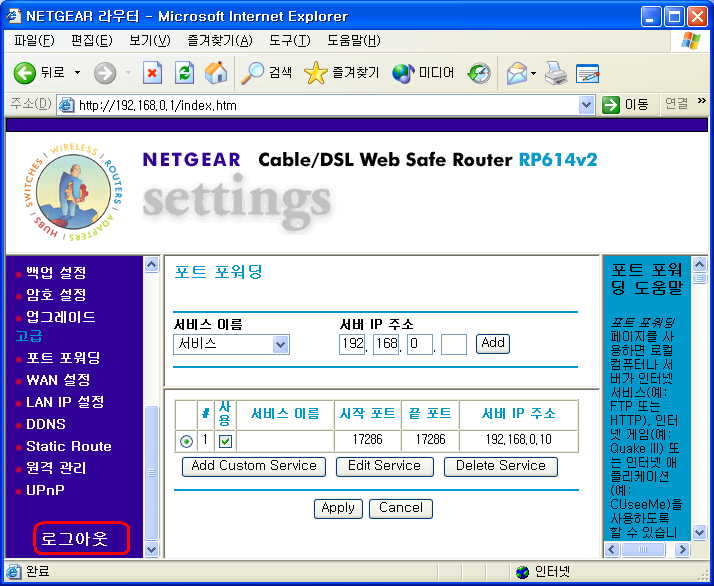Viewport: 714px width, 586px height.
Task: Click the help panel horizontal scrollbar thumb
Action: click(643, 550)
